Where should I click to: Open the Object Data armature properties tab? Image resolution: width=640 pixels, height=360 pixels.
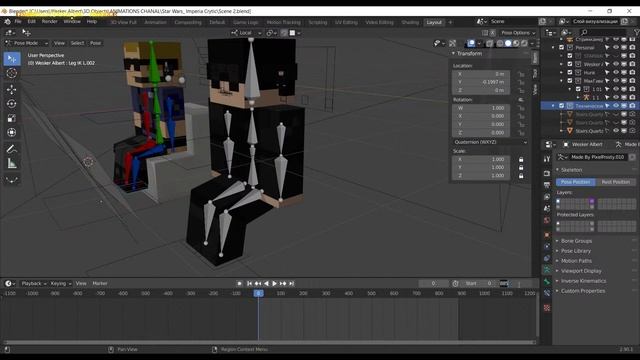point(547,270)
